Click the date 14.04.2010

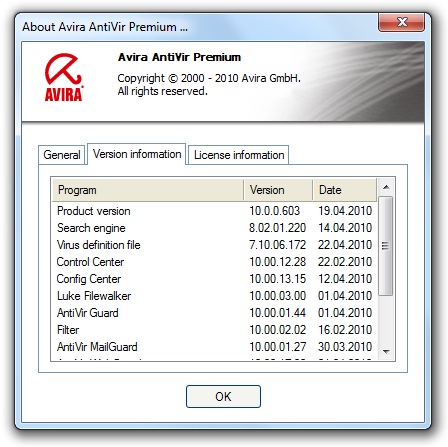[x=345, y=228]
